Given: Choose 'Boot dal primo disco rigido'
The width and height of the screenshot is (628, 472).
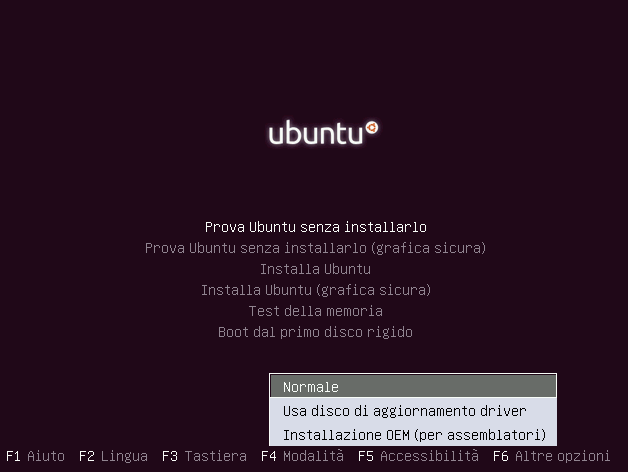Looking at the screenshot, I should point(316,332).
